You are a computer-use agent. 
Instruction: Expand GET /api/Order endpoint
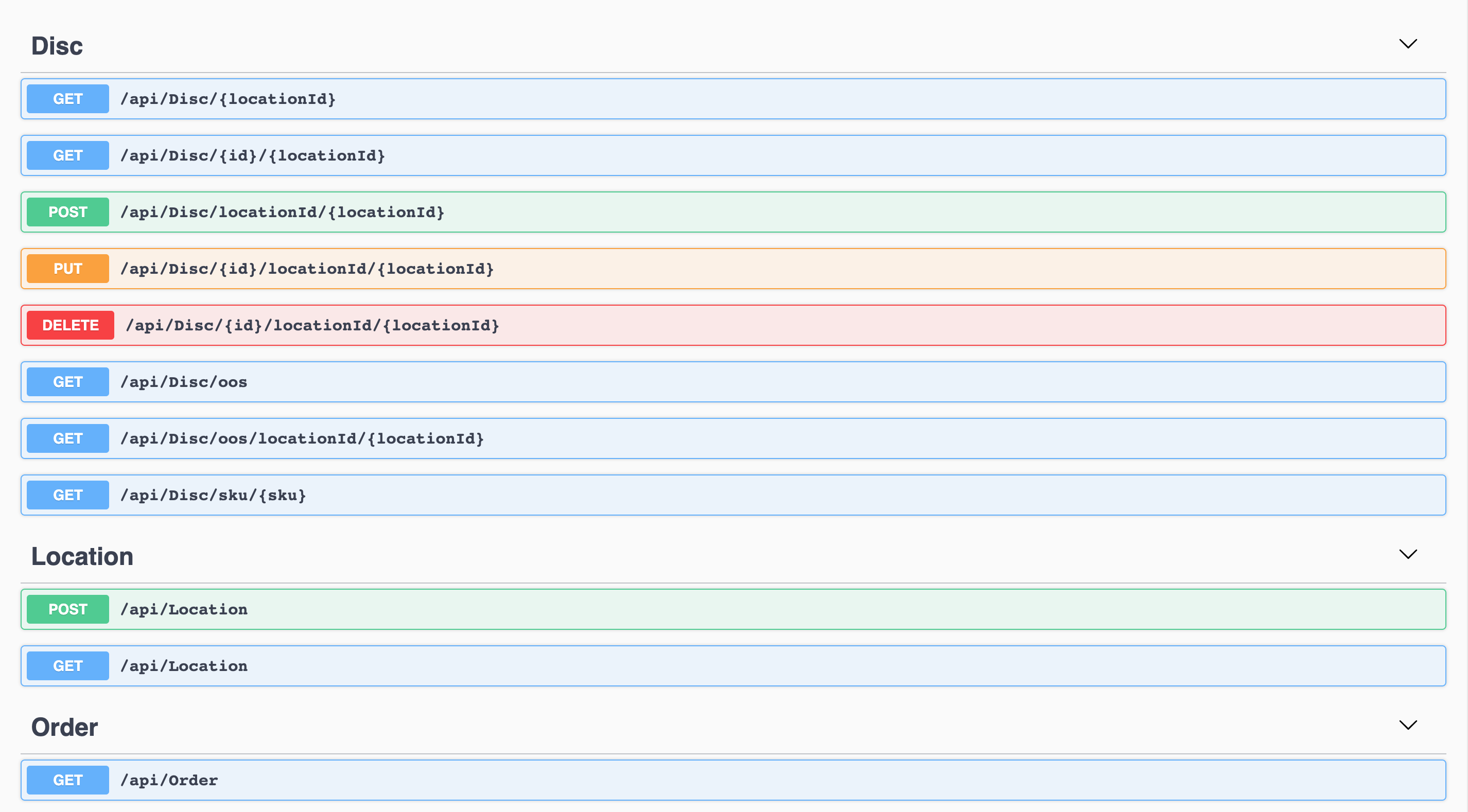coord(733,780)
